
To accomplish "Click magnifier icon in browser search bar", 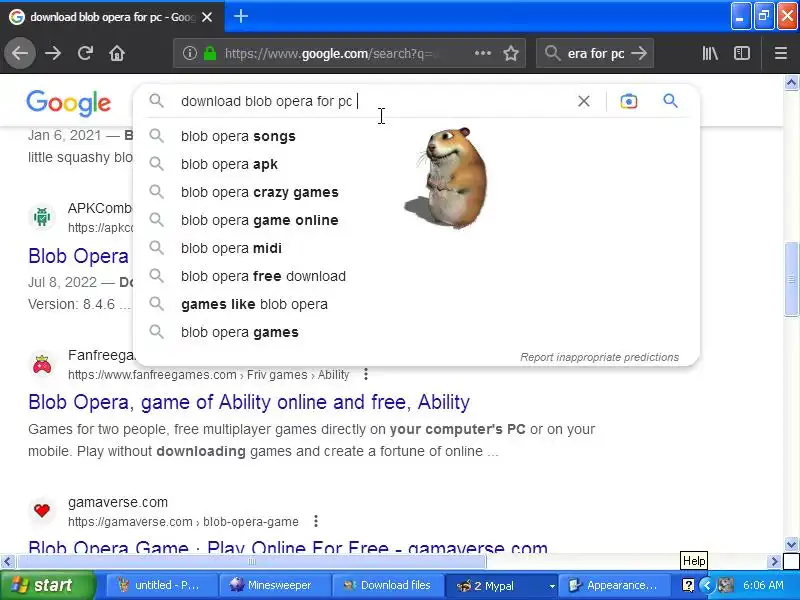I will click(x=553, y=53).
